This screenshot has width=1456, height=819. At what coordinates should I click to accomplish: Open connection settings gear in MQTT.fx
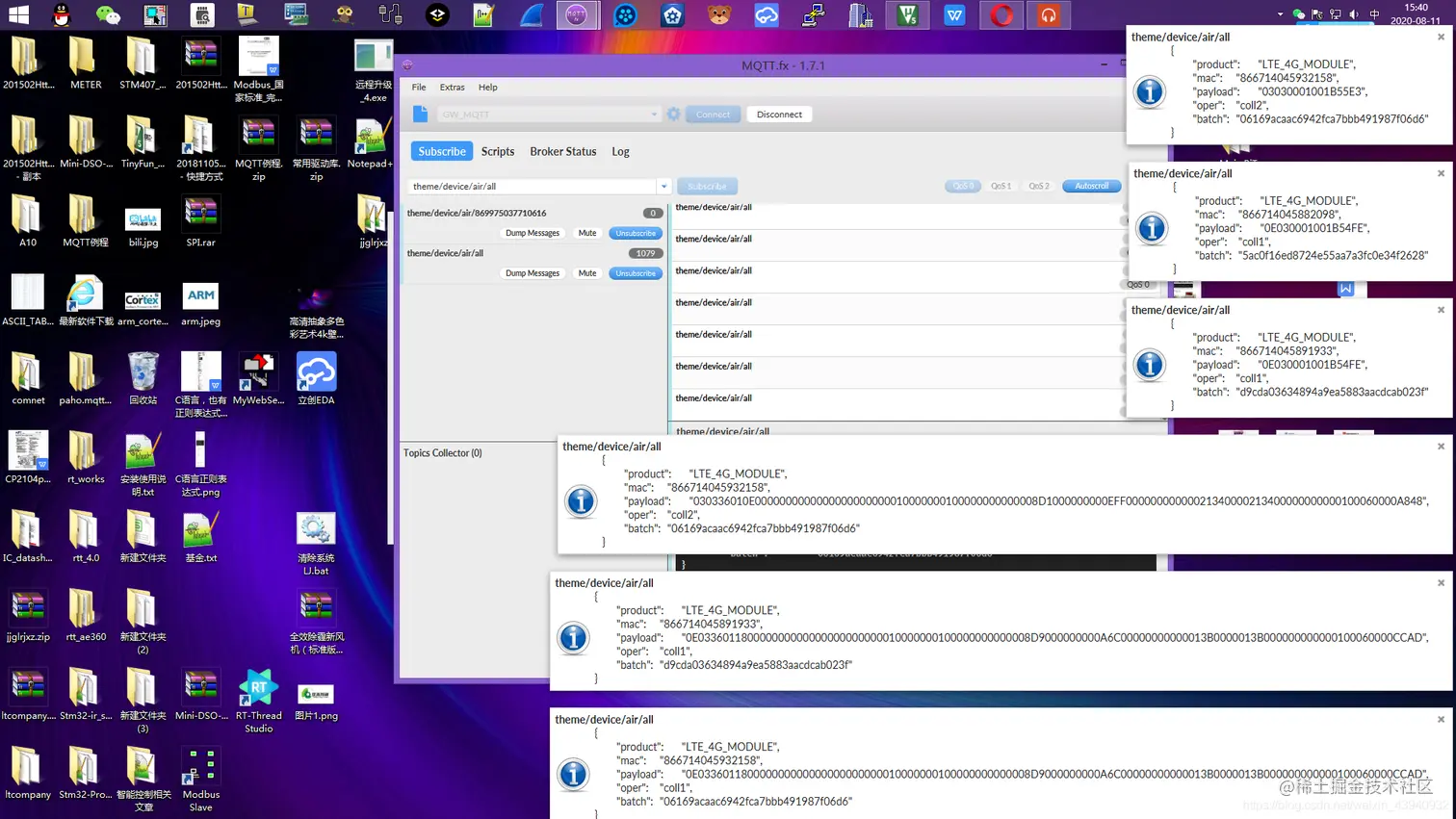click(673, 114)
